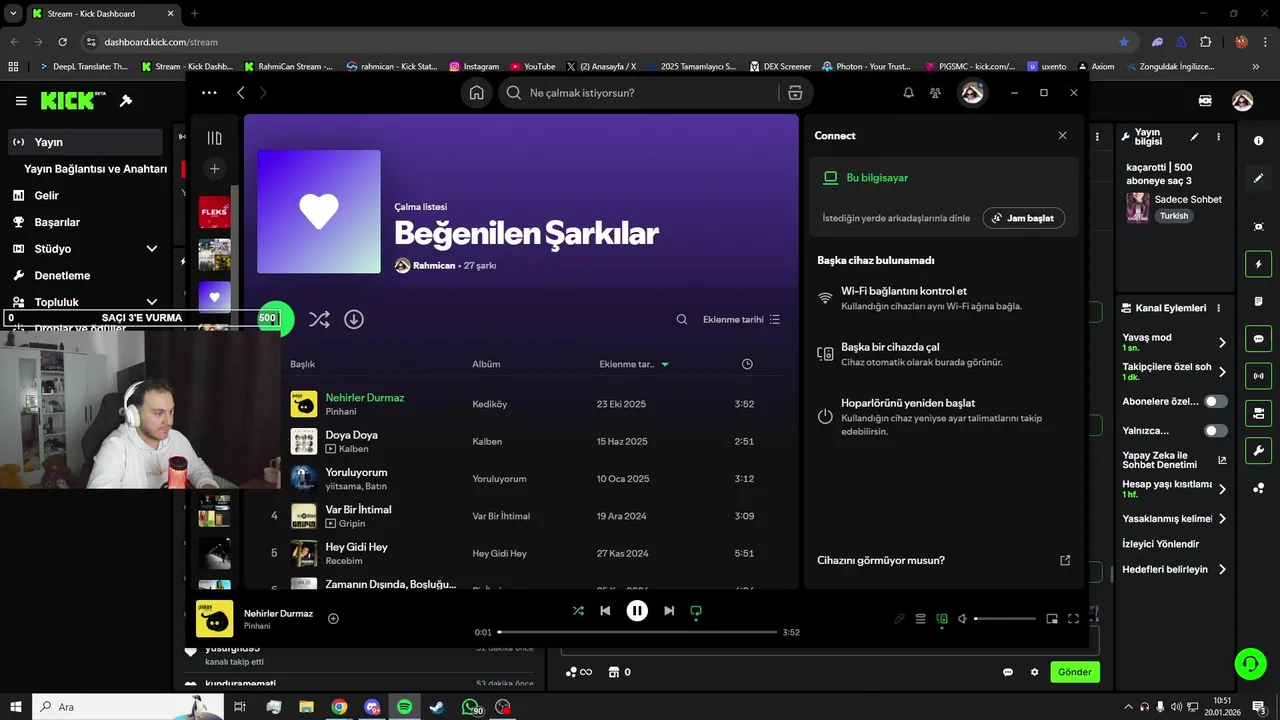Skip to previous track
This screenshot has width=1280, height=720.
605,610
